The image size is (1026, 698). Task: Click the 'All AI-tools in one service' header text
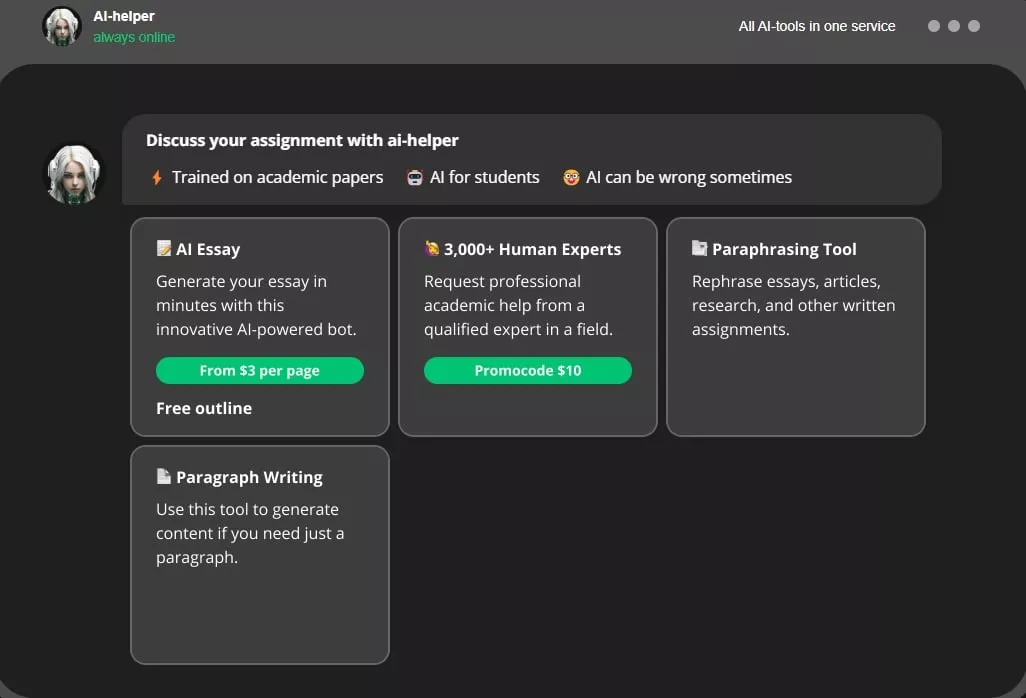click(x=817, y=26)
